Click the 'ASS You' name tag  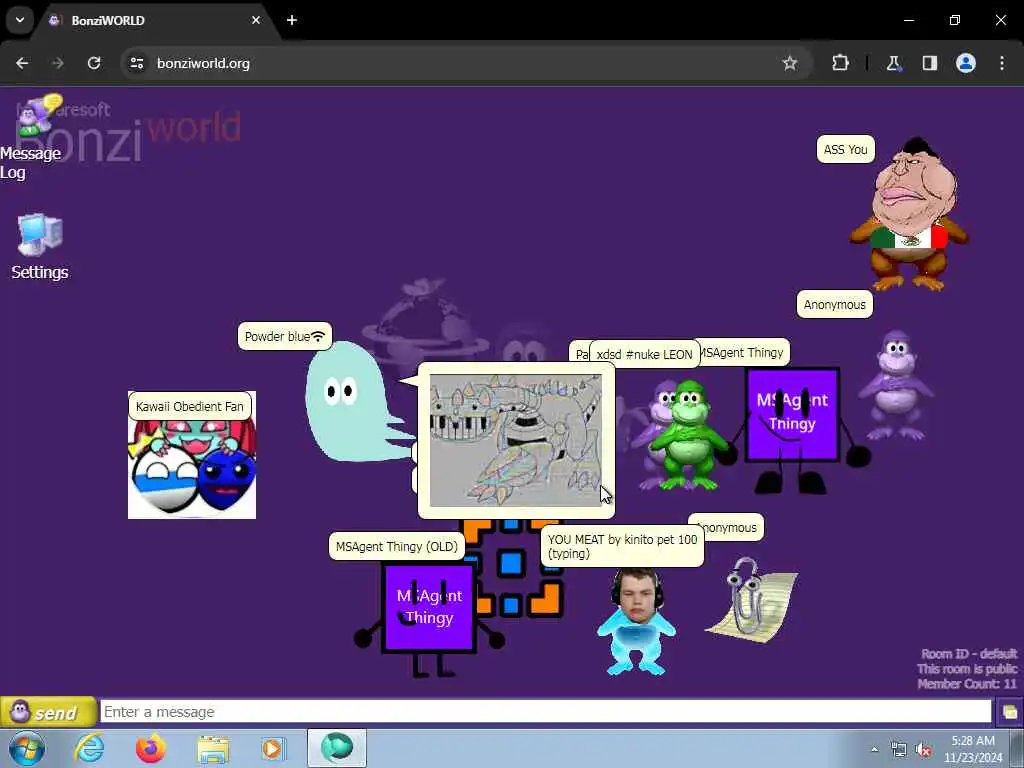coord(845,150)
